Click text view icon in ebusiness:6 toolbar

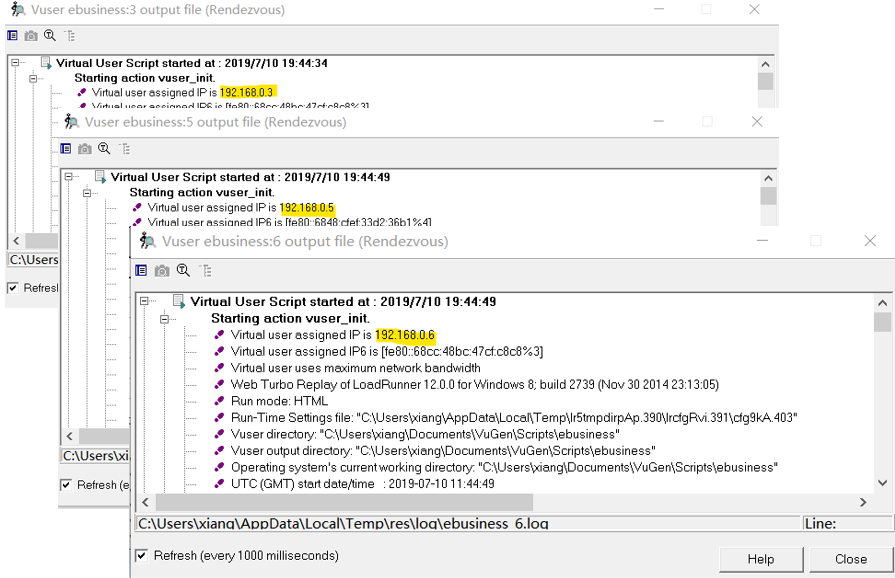[141, 271]
